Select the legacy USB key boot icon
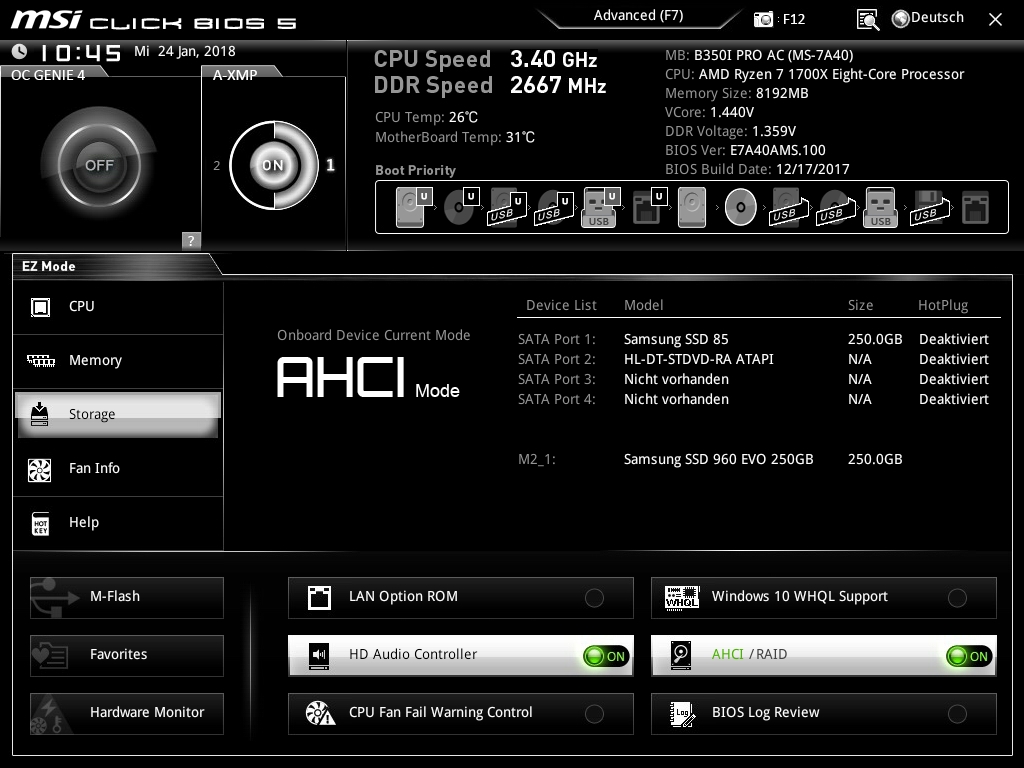This screenshot has width=1024, height=768. click(880, 207)
